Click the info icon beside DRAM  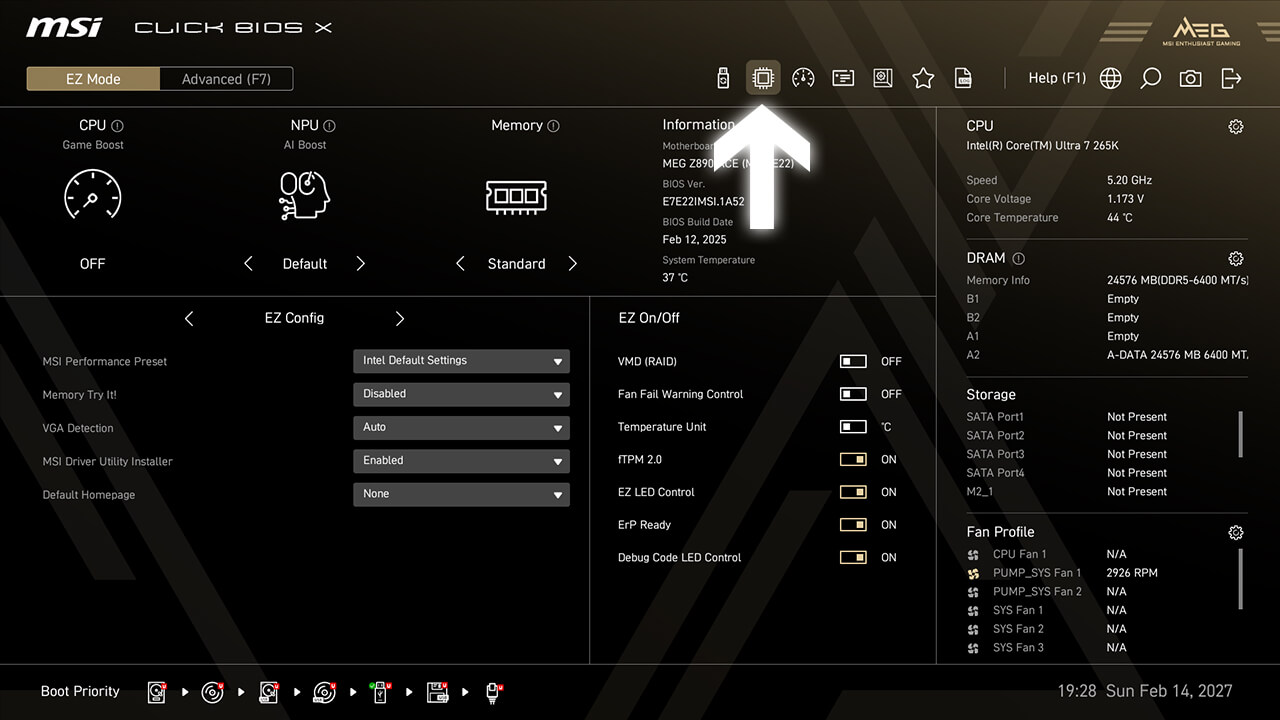click(1018, 258)
